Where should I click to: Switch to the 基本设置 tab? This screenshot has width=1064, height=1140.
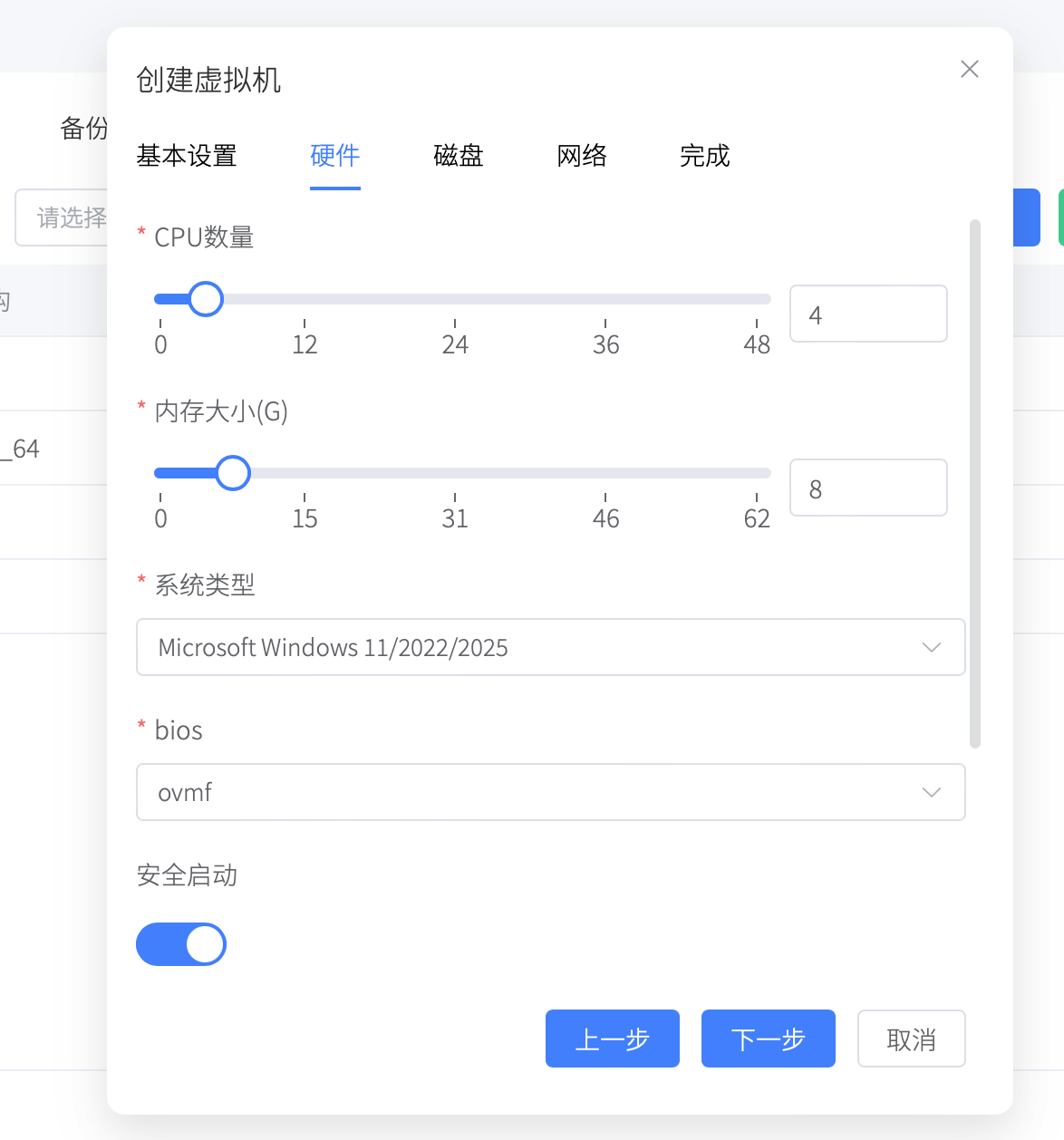pyautogui.click(x=186, y=156)
